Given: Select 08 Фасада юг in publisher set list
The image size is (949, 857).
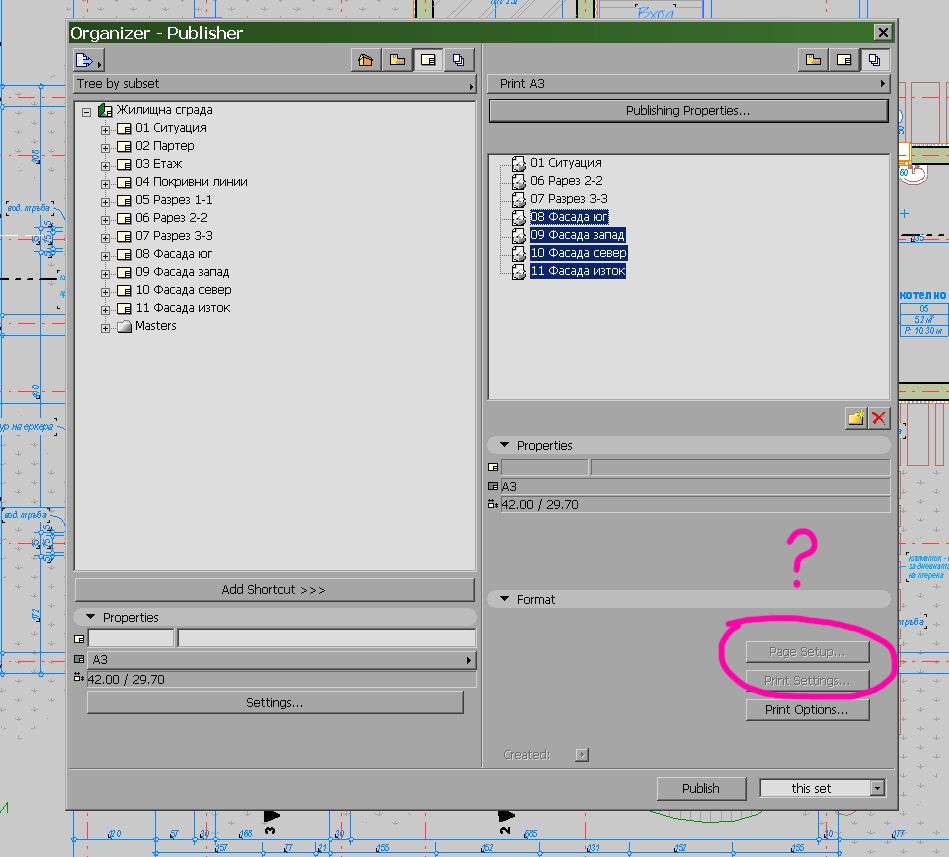Looking at the screenshot, I should (569, 217).
